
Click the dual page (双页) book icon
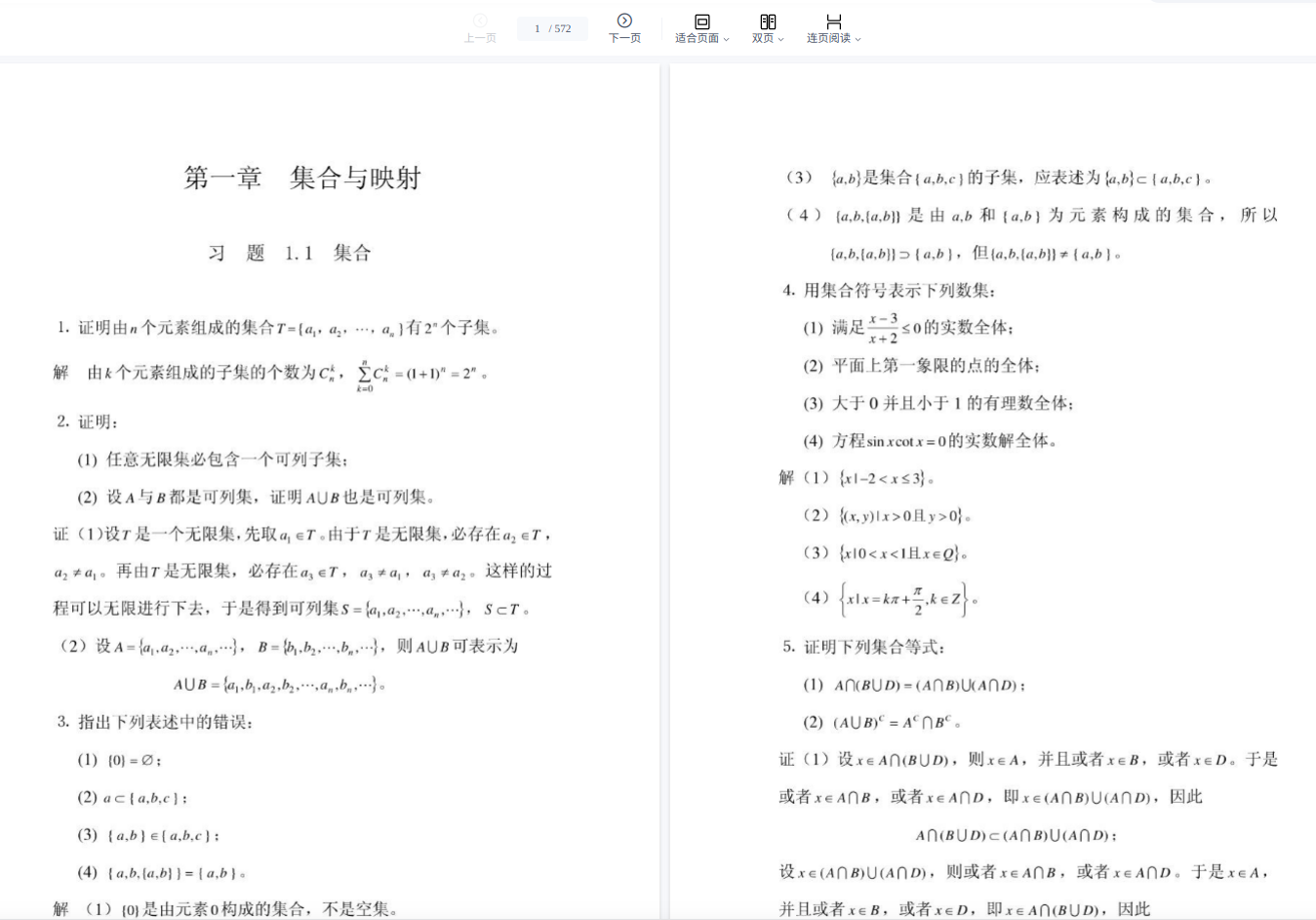pos(768,21)
